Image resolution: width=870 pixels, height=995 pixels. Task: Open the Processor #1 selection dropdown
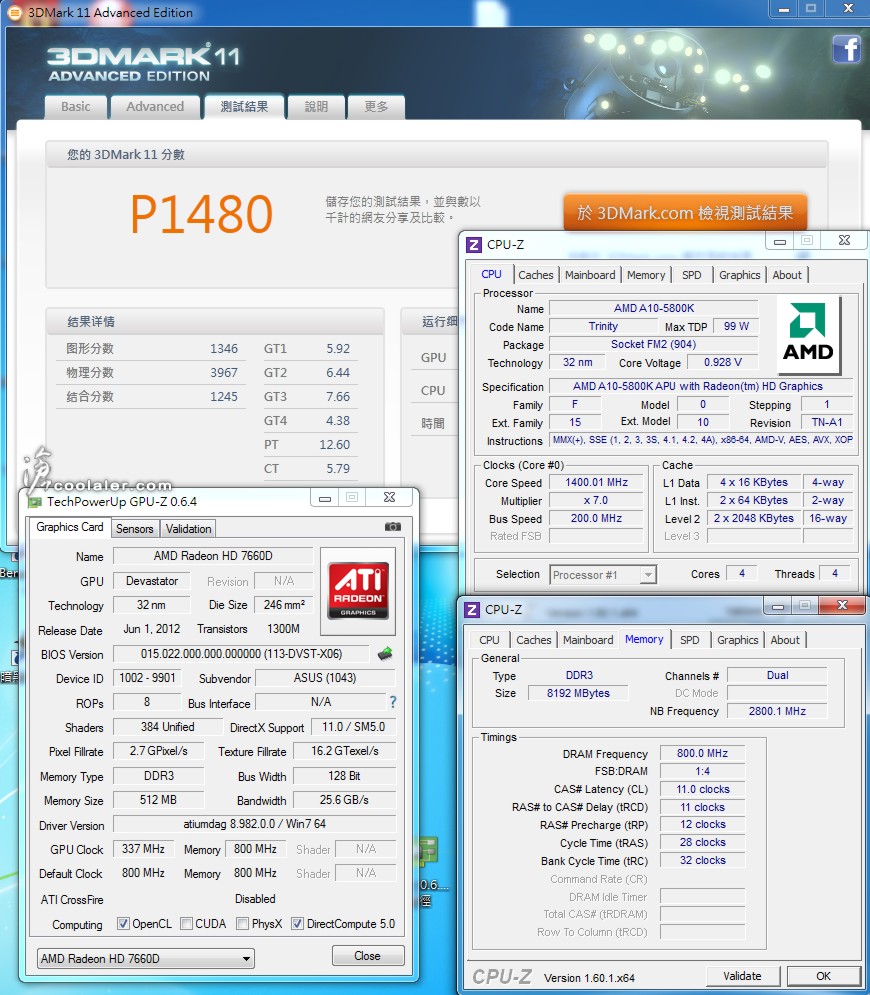[x=602, y=575]
